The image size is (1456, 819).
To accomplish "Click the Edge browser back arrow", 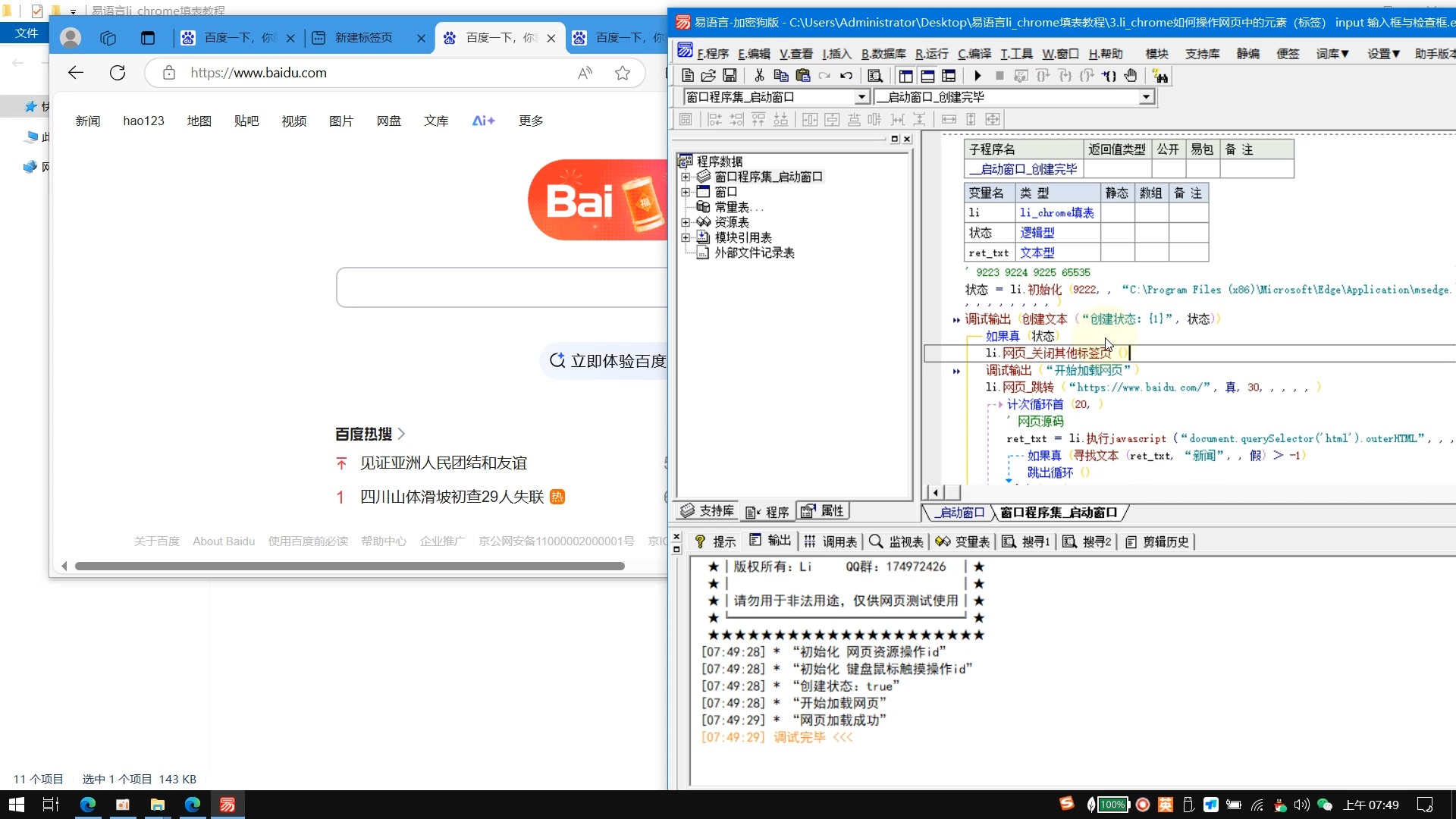I will (76, 73).
